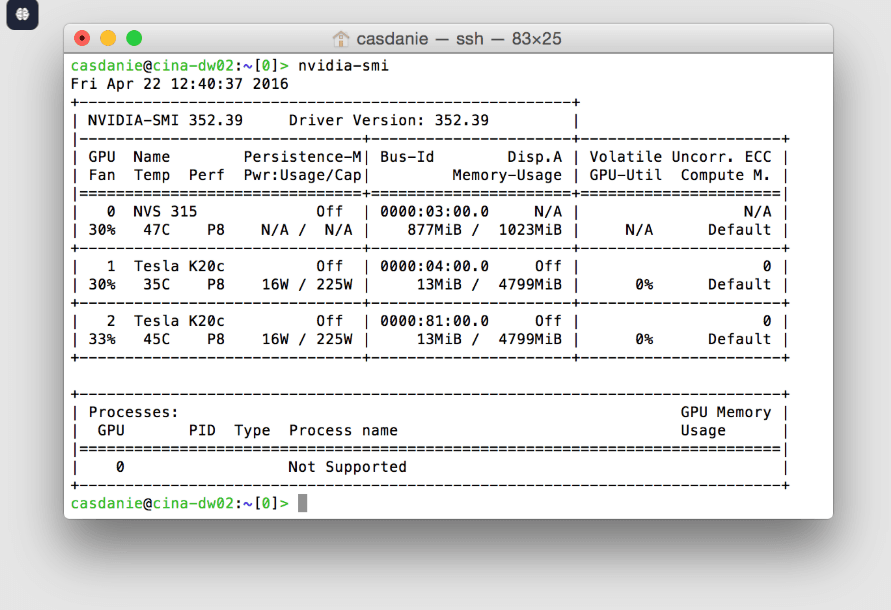Image resolution: width=891 pixels, height=610 pixels.
Task: Click the 'Process name' column header
Action: click(x=343, y=430)
